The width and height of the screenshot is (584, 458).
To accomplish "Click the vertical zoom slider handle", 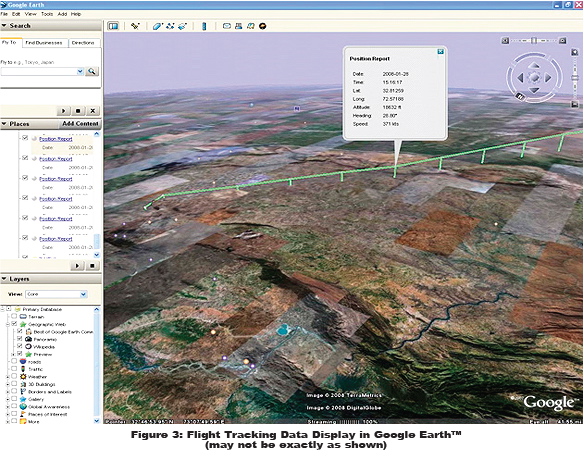I will (x=575, y=77).
